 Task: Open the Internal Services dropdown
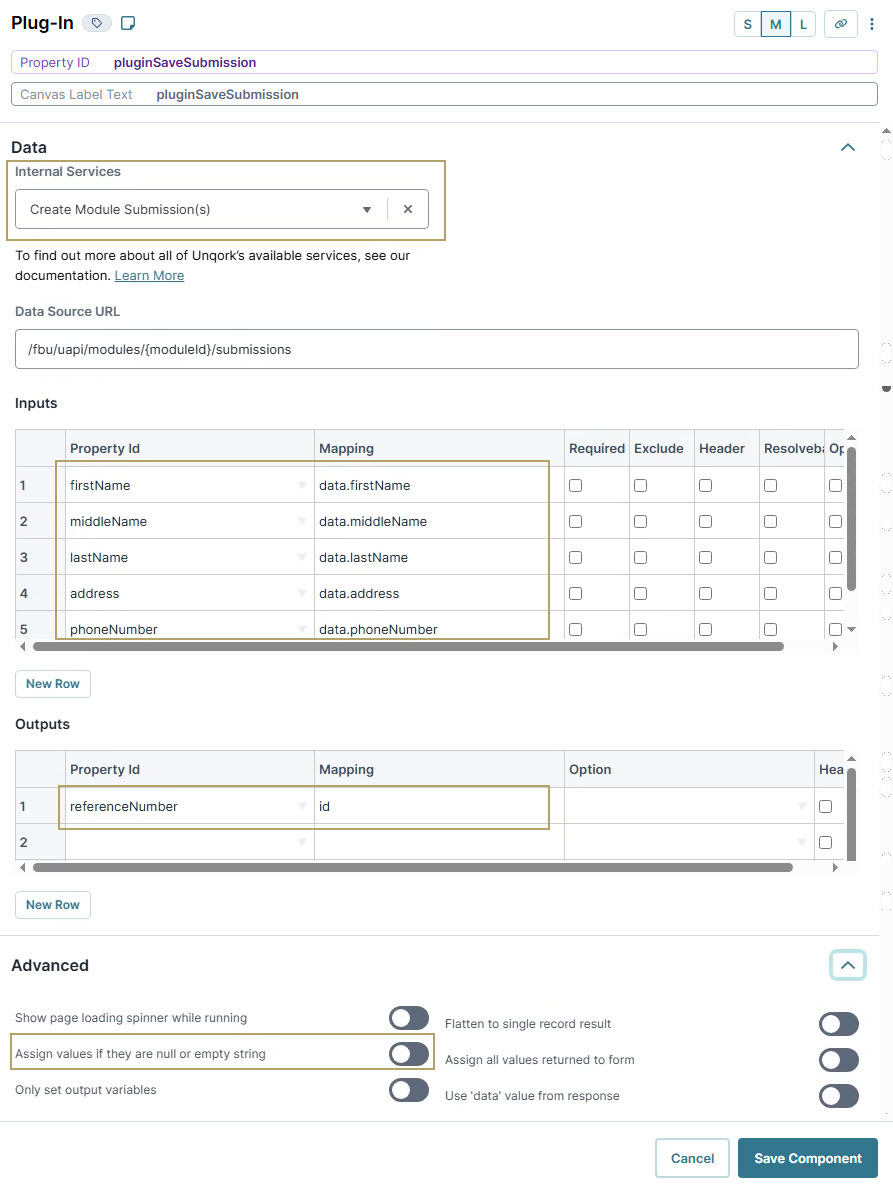point(367,209)
